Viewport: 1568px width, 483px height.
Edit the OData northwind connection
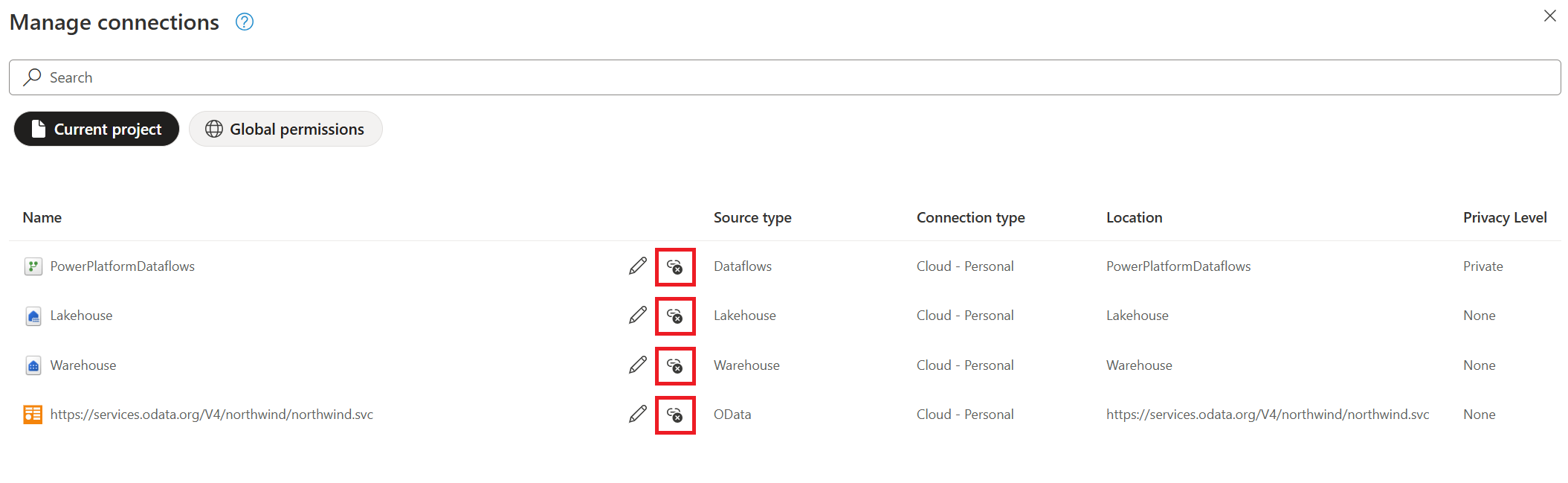[x=637, y=415]
